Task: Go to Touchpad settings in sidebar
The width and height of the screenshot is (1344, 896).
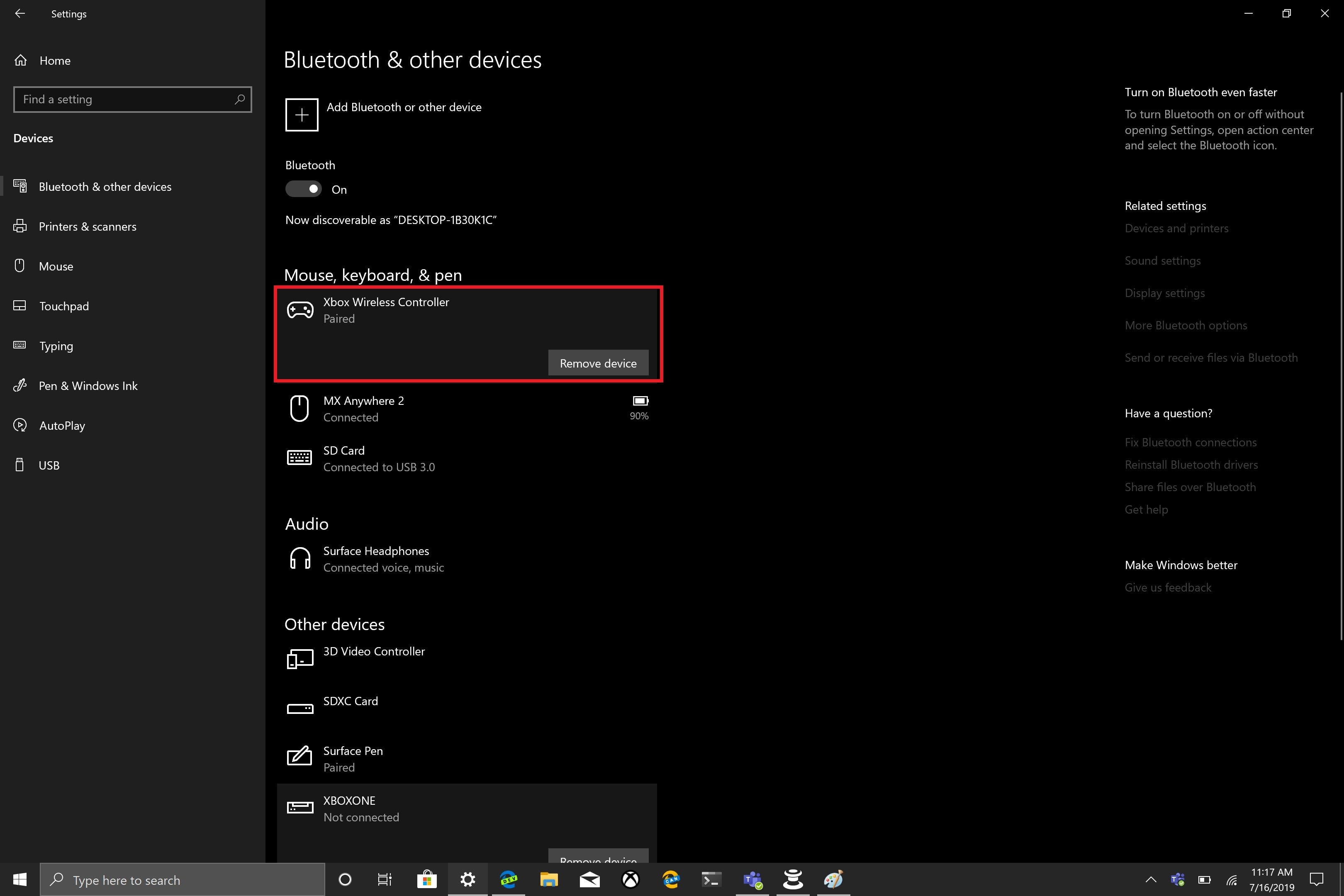Action: pyautogui.click(x=64, y=306)
